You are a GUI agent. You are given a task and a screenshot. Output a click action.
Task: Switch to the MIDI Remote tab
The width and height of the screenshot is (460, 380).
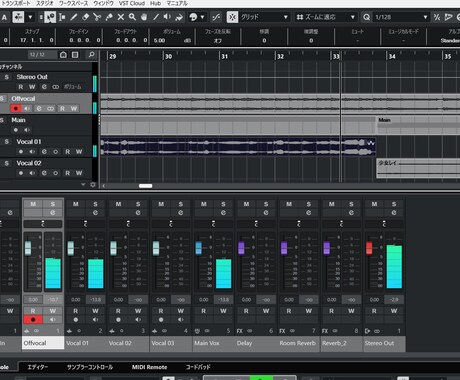point(149,367)
